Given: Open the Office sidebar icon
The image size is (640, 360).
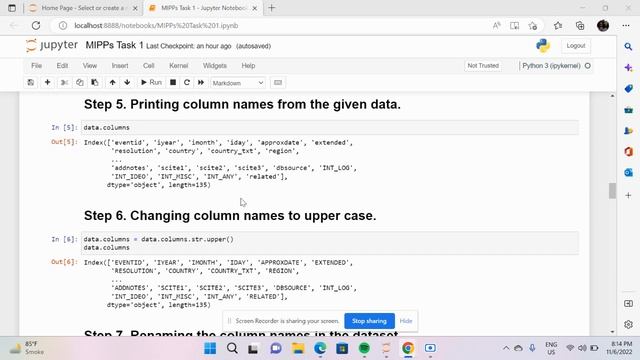Looking at the screenshot, I should coord(628,151).
